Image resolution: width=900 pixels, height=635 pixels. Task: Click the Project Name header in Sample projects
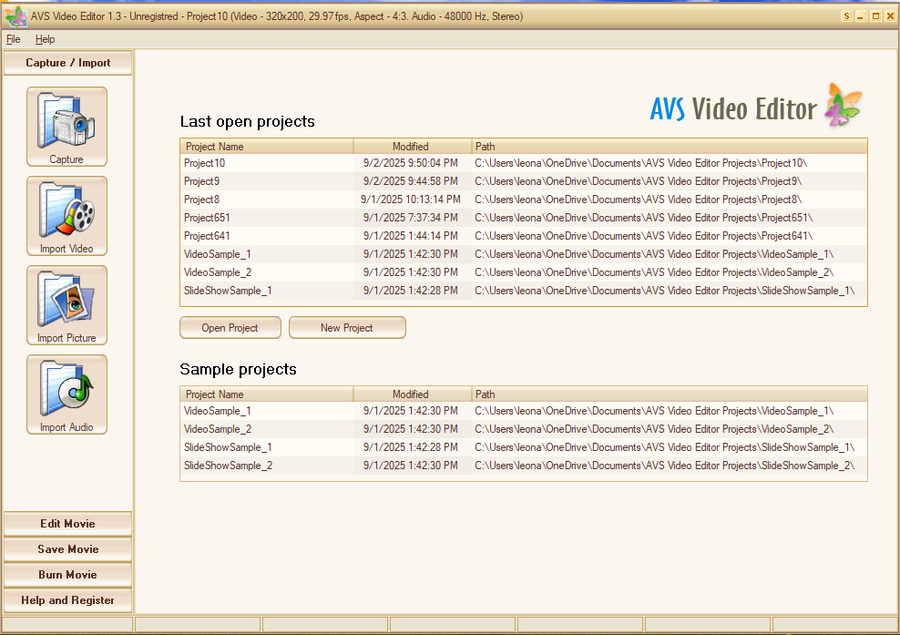[267, 394]
